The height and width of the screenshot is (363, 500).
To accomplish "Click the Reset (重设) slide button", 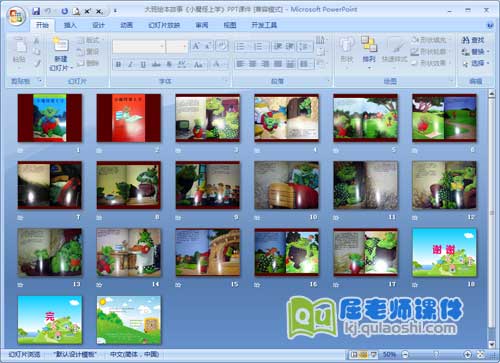I will click(88, 52).
